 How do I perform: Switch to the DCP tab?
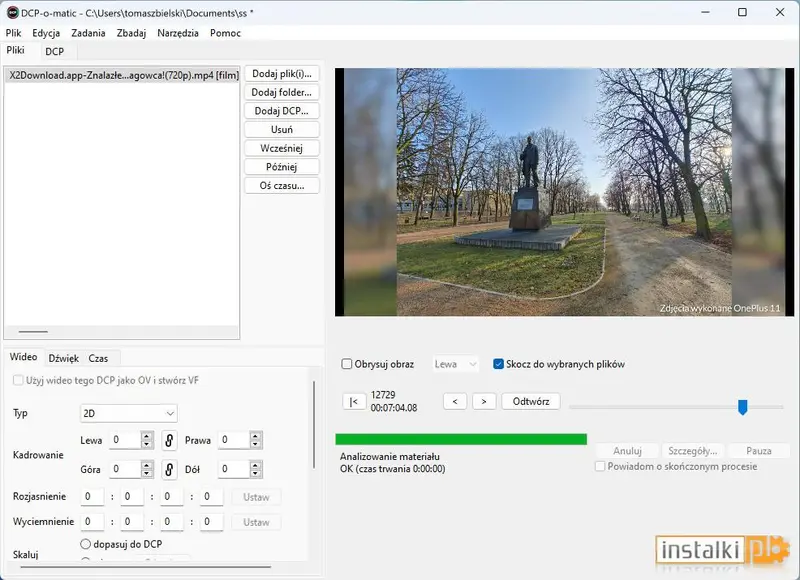click(55, 52)
